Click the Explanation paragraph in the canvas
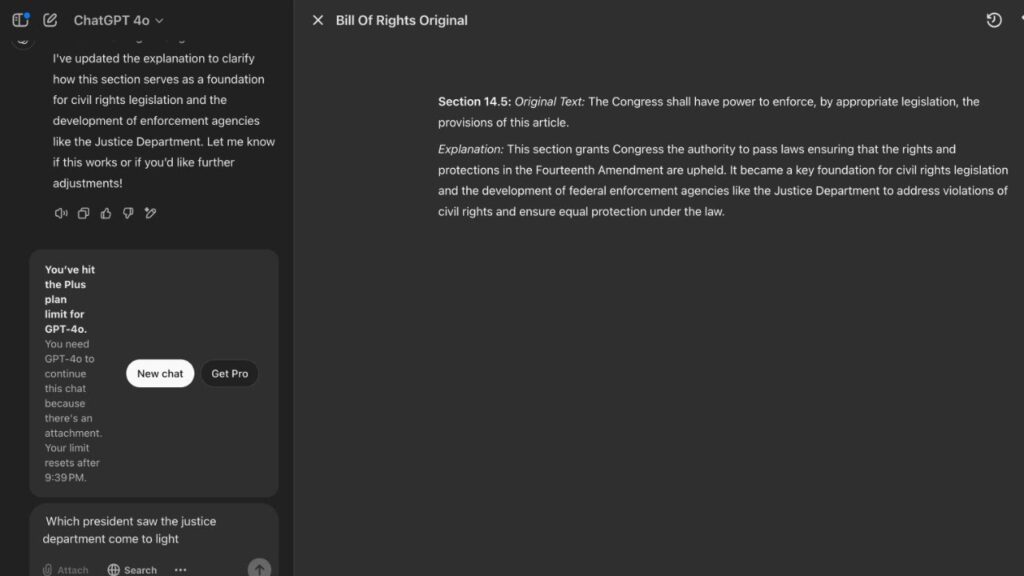Screen dimensions: 1024x576 (722, 180)
